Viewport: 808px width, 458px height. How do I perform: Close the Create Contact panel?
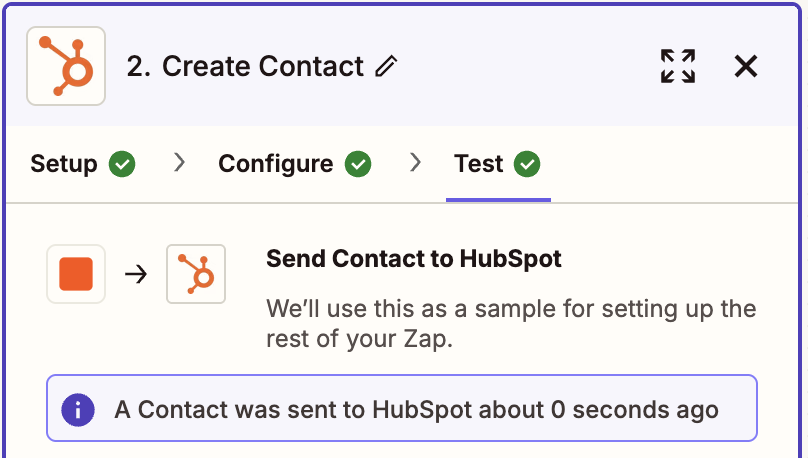746,67
